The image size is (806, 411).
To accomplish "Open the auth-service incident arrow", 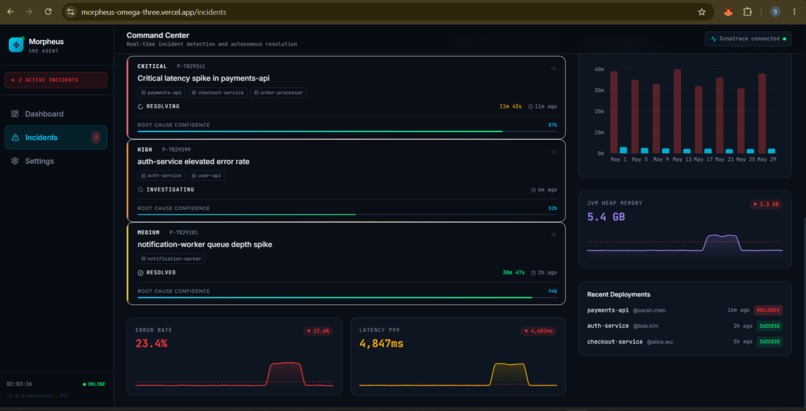I will pos(553,152).
